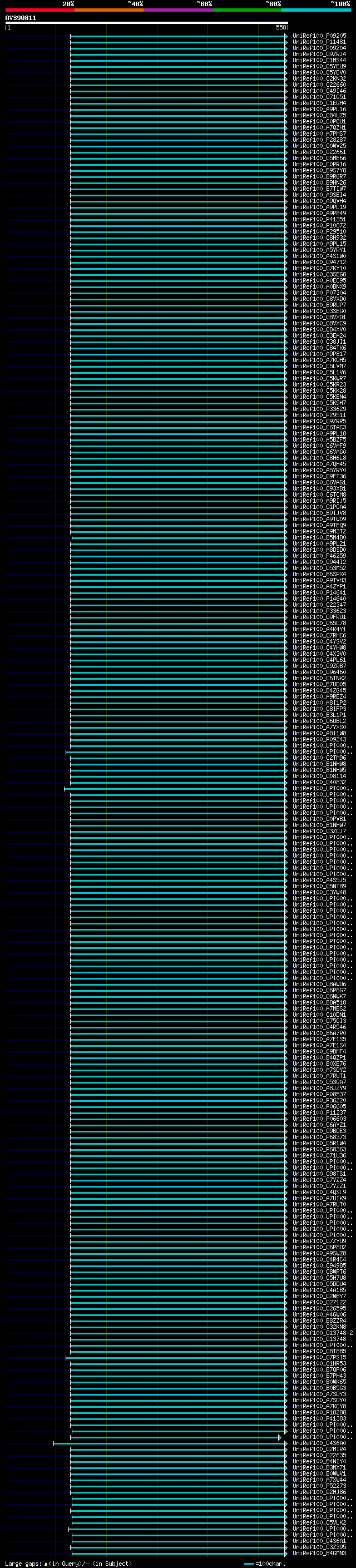Viewport: 356px width, 1568px height.
Task: Select hit label UniRef100_P33623
Action: 319,611
